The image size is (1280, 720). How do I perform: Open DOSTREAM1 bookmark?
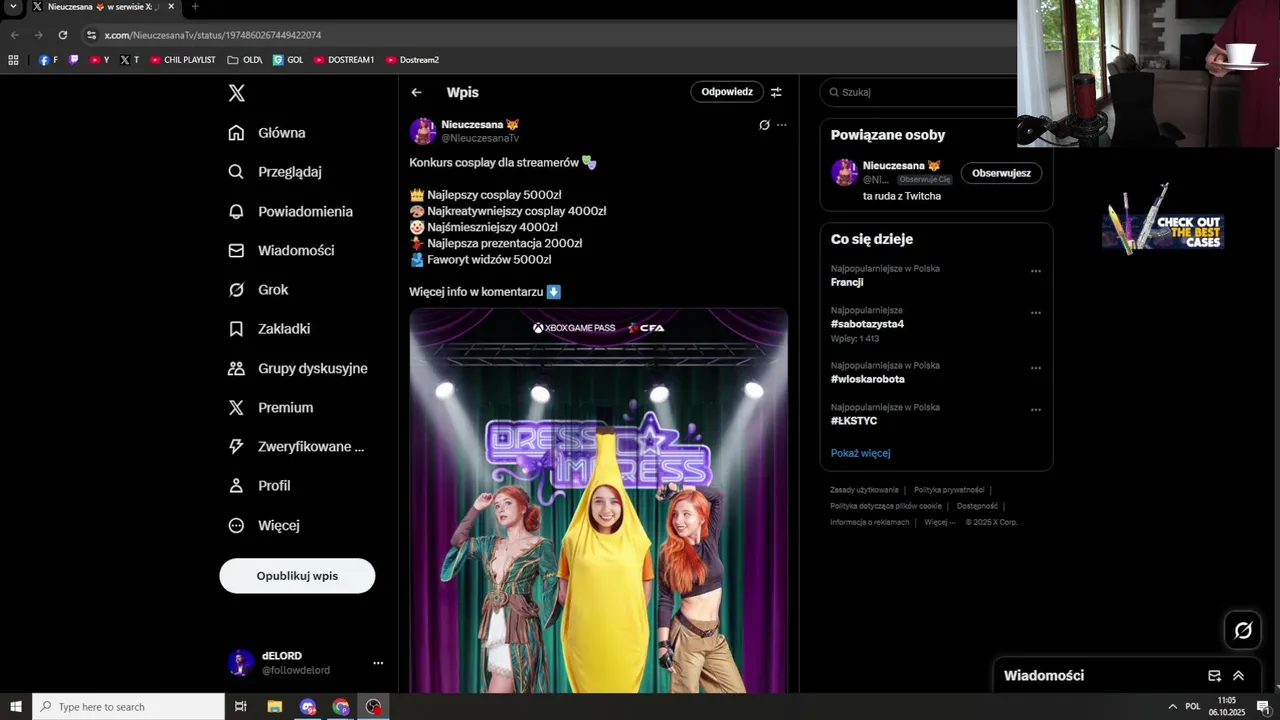(344, 60)
